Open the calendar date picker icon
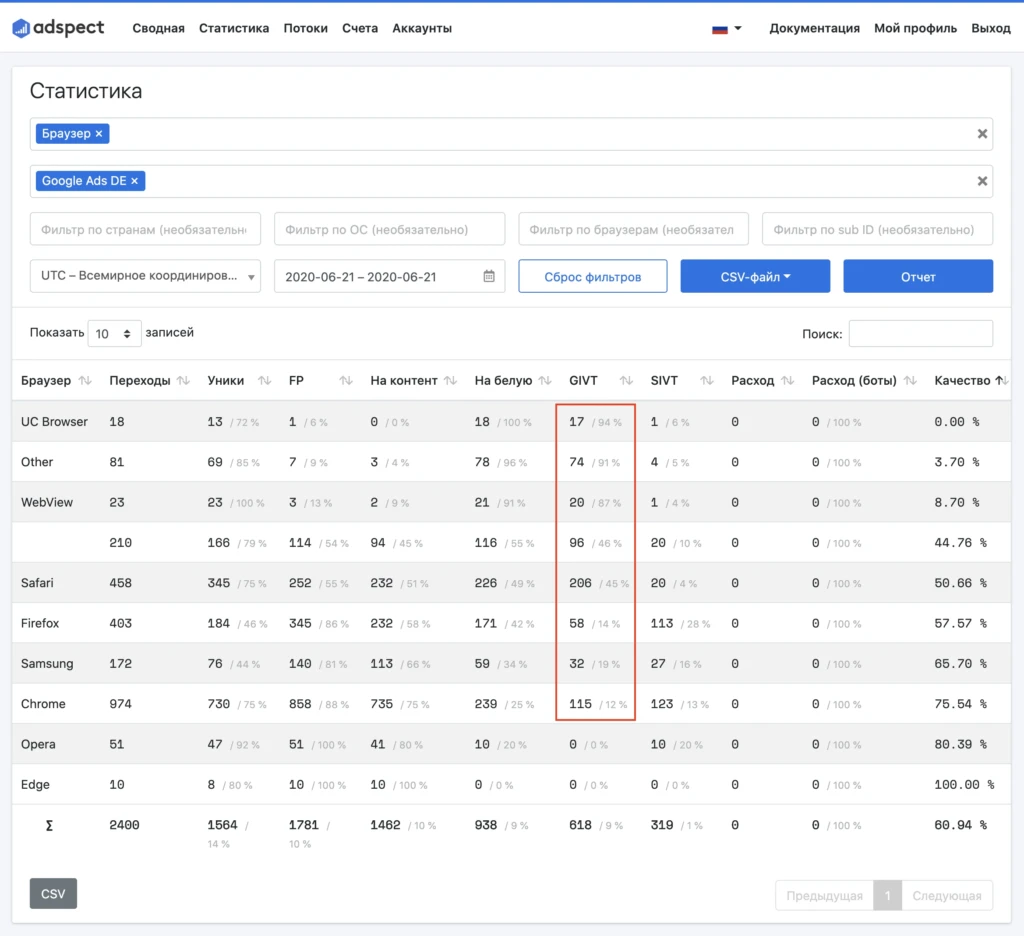1024x936 pixels. 488,276
